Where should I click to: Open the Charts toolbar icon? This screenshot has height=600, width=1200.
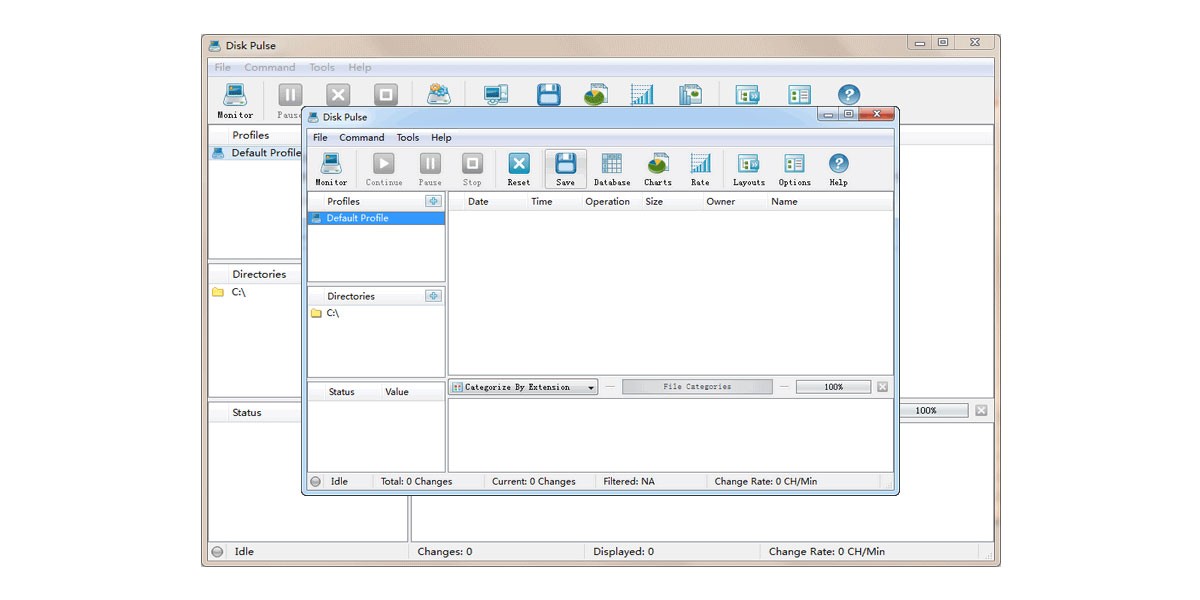(658, 169)
